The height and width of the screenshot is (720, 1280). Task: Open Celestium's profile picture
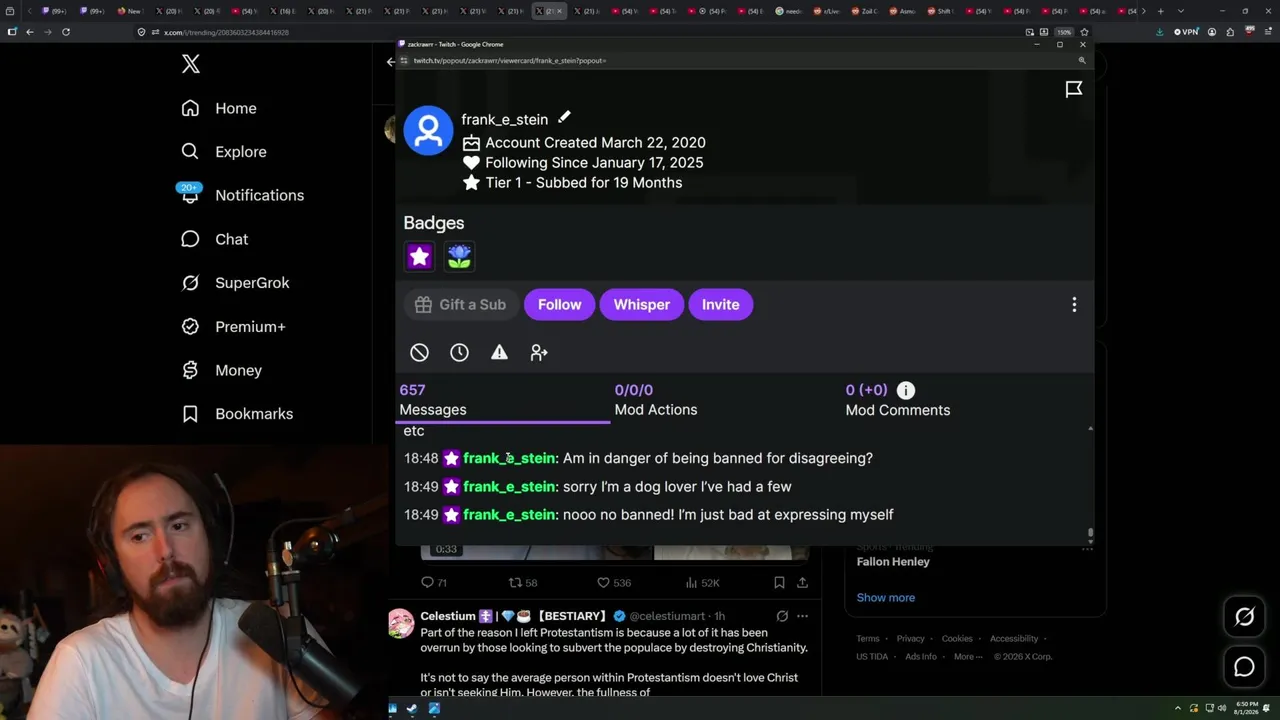pyautogui.click(x=401, y=623)
